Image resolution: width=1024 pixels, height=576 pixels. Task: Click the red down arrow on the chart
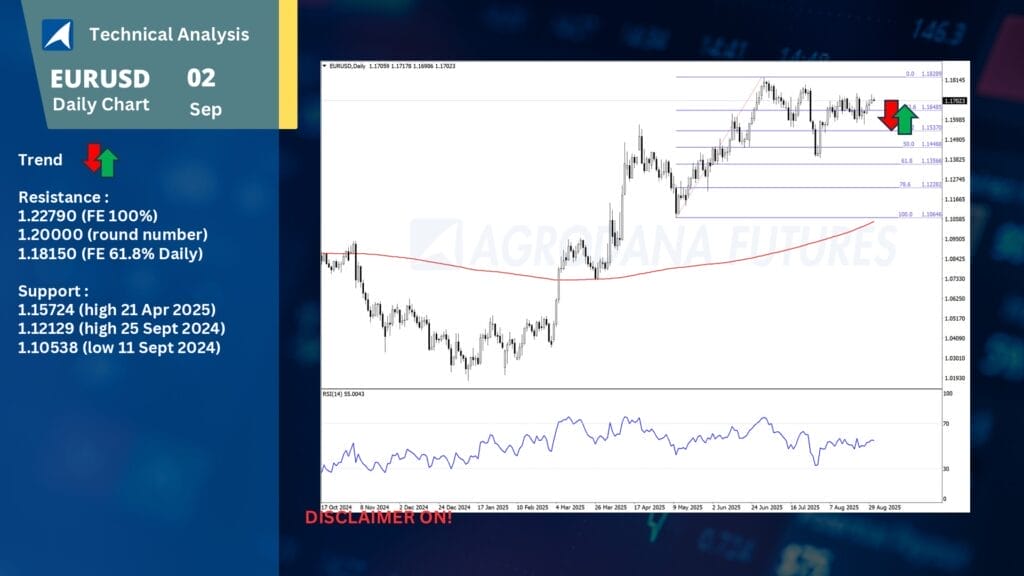click(888, 115)
